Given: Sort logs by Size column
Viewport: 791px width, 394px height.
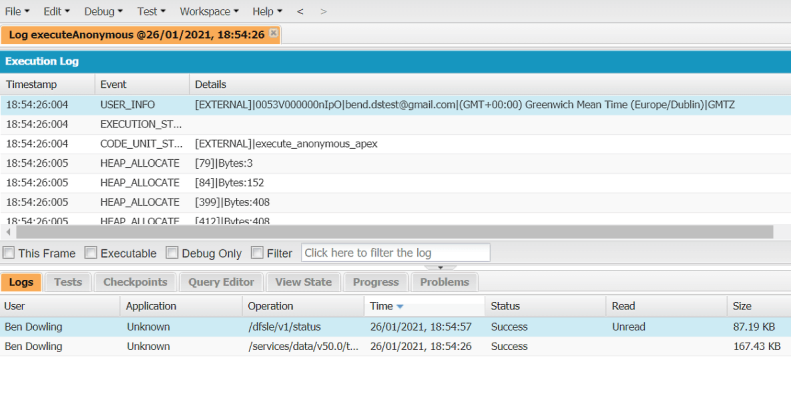Looking at the screenshot, I should (759, 306).
